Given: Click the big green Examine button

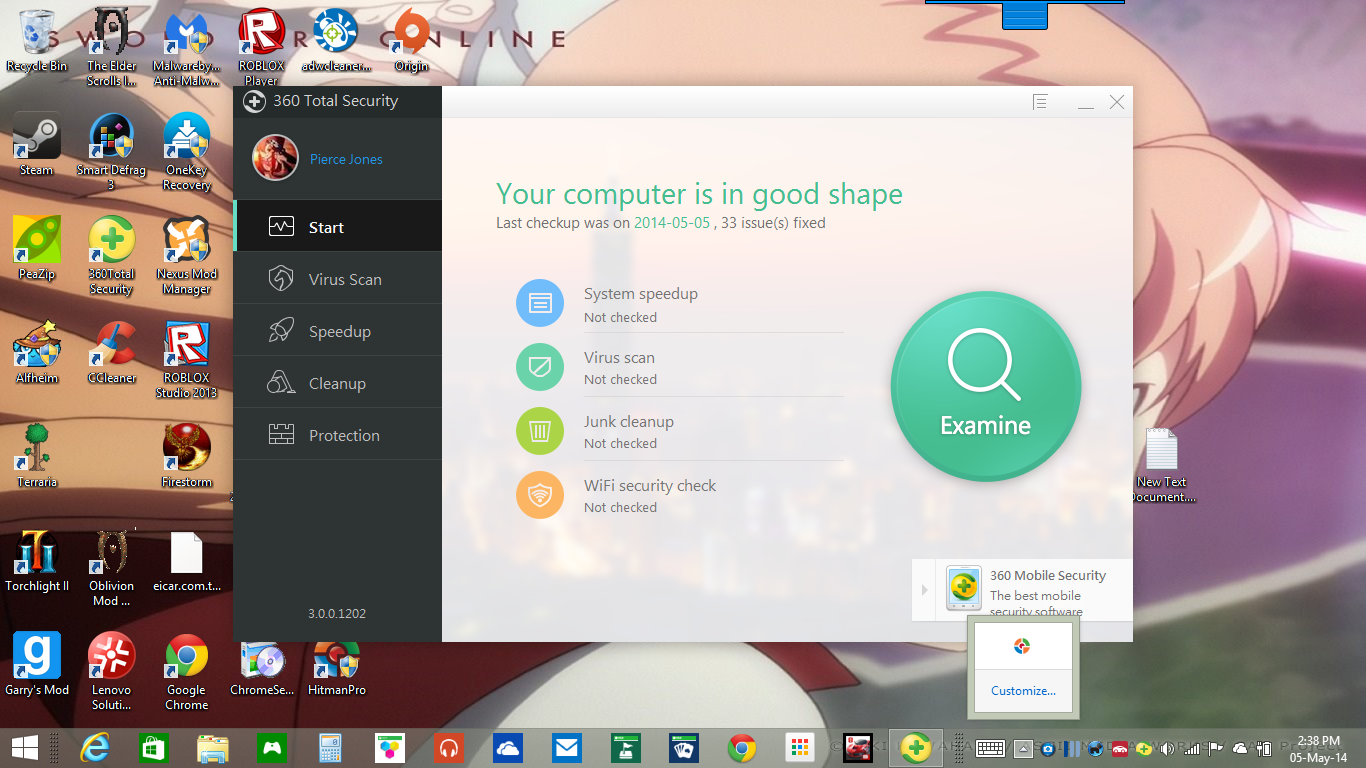Looking at the screenshot, I should pyautogui.click(x=985, y=386).
